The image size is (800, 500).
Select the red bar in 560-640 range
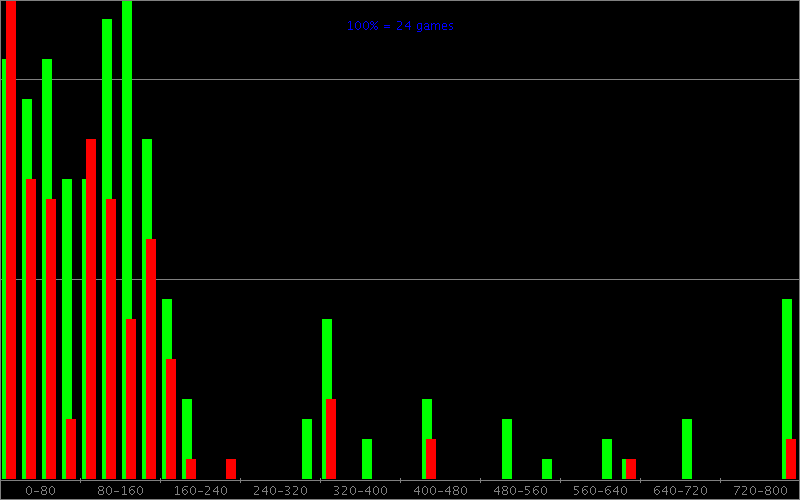(631, 469)
